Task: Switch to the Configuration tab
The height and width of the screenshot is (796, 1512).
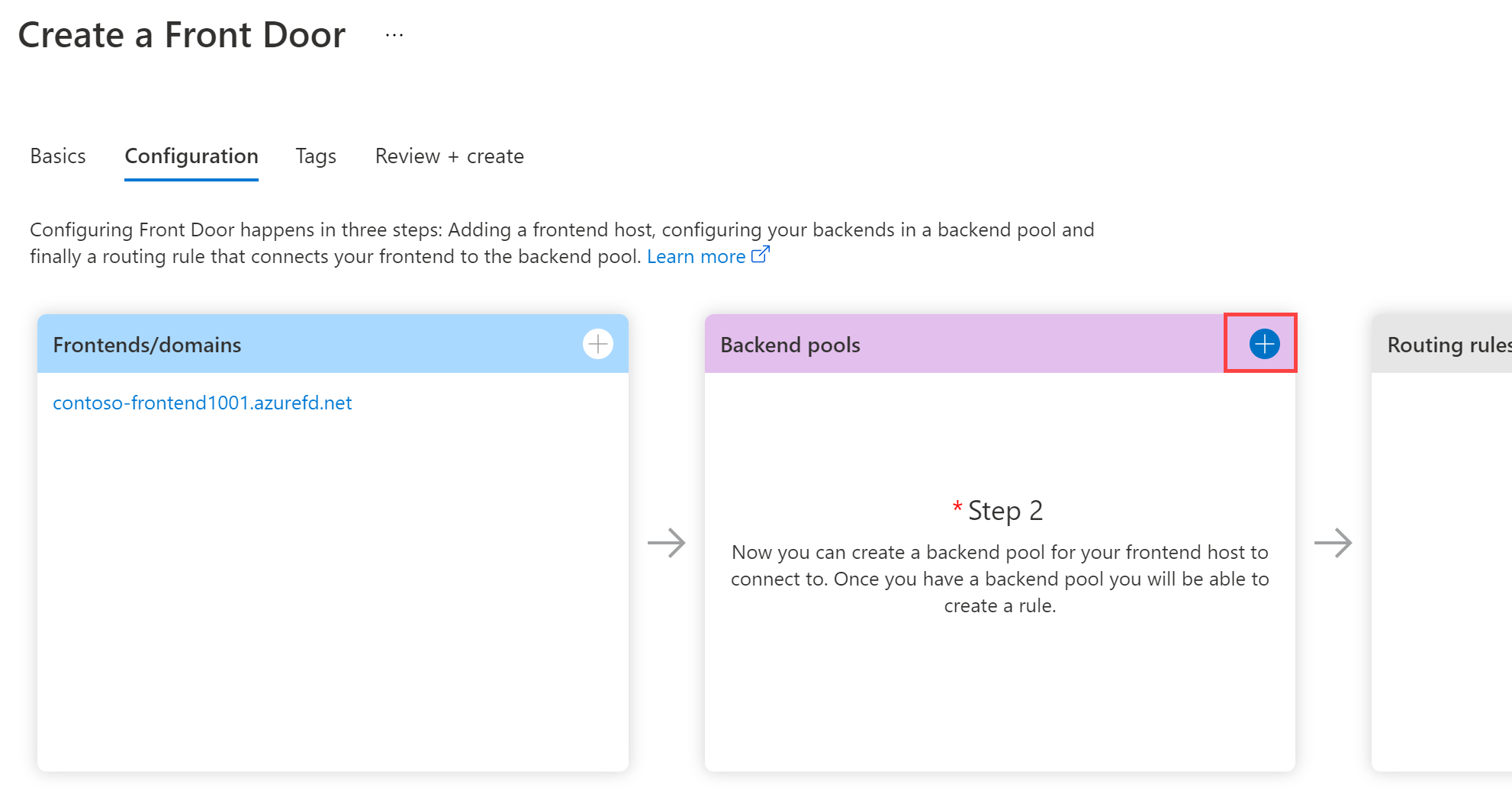Action: 191,156
